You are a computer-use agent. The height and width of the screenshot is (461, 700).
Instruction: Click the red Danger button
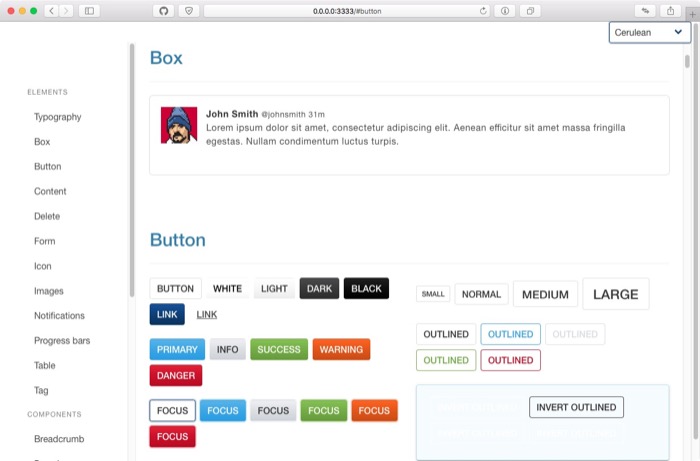click(x=176, y=376)
